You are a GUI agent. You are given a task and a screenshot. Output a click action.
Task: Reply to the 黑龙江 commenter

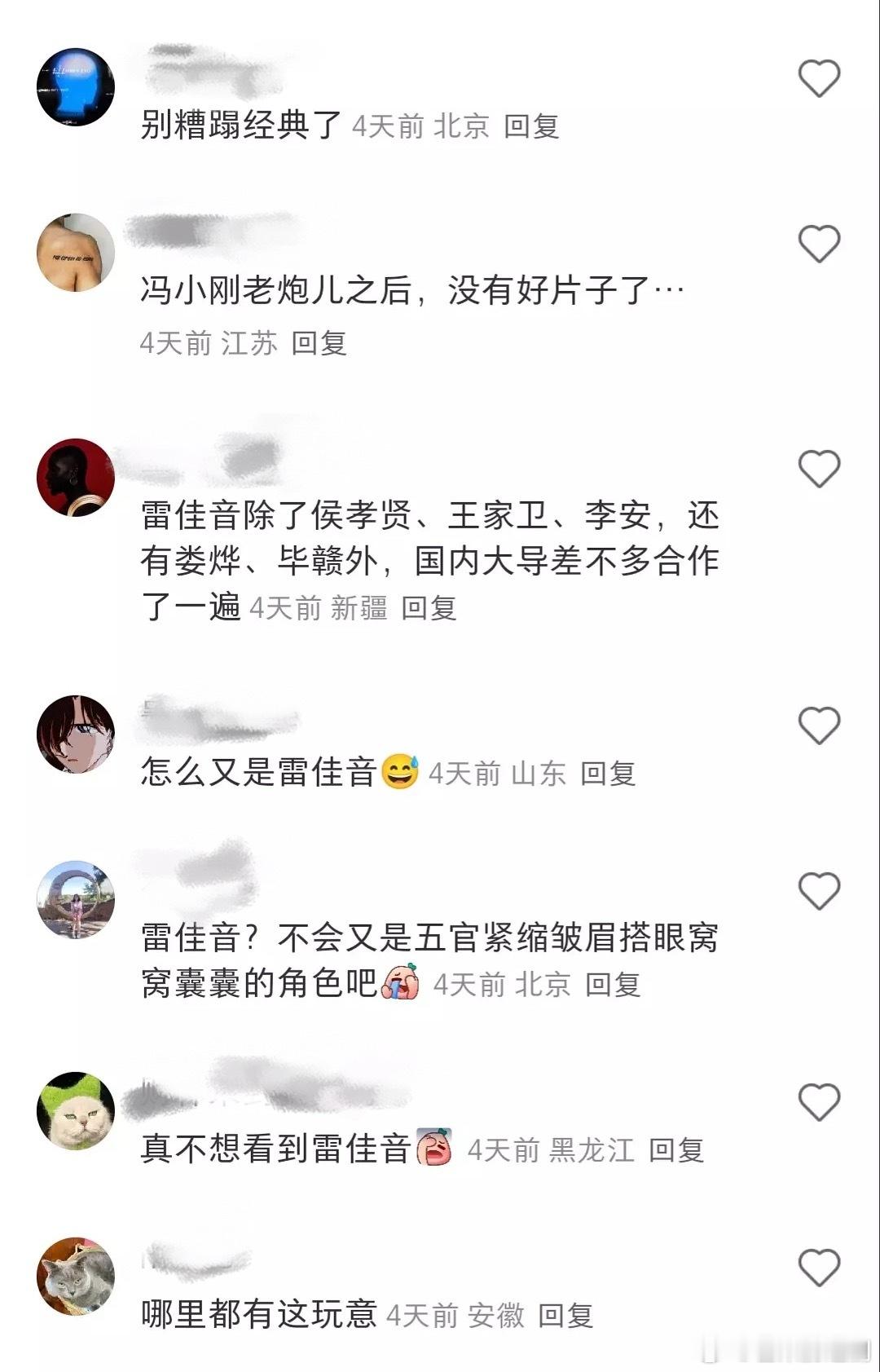pyautogui.click(x=676, y=1150)
